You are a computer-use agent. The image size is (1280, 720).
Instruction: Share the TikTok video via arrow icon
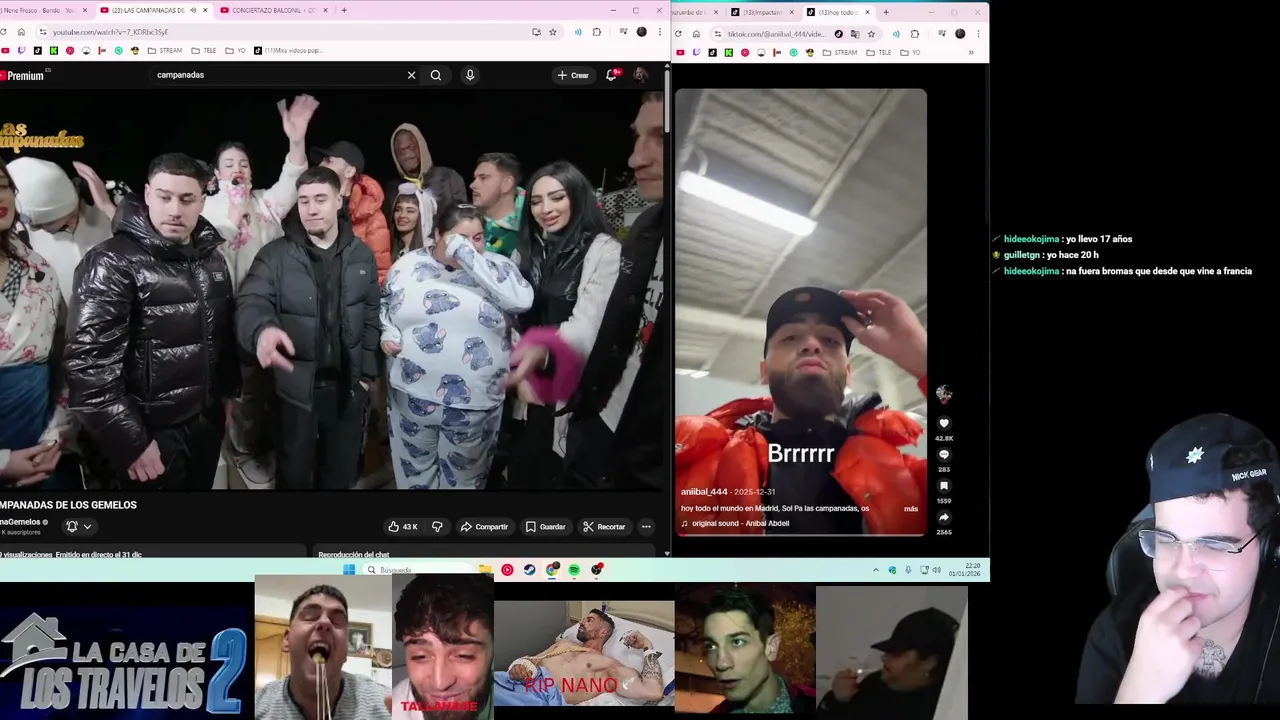click(944, 518)
